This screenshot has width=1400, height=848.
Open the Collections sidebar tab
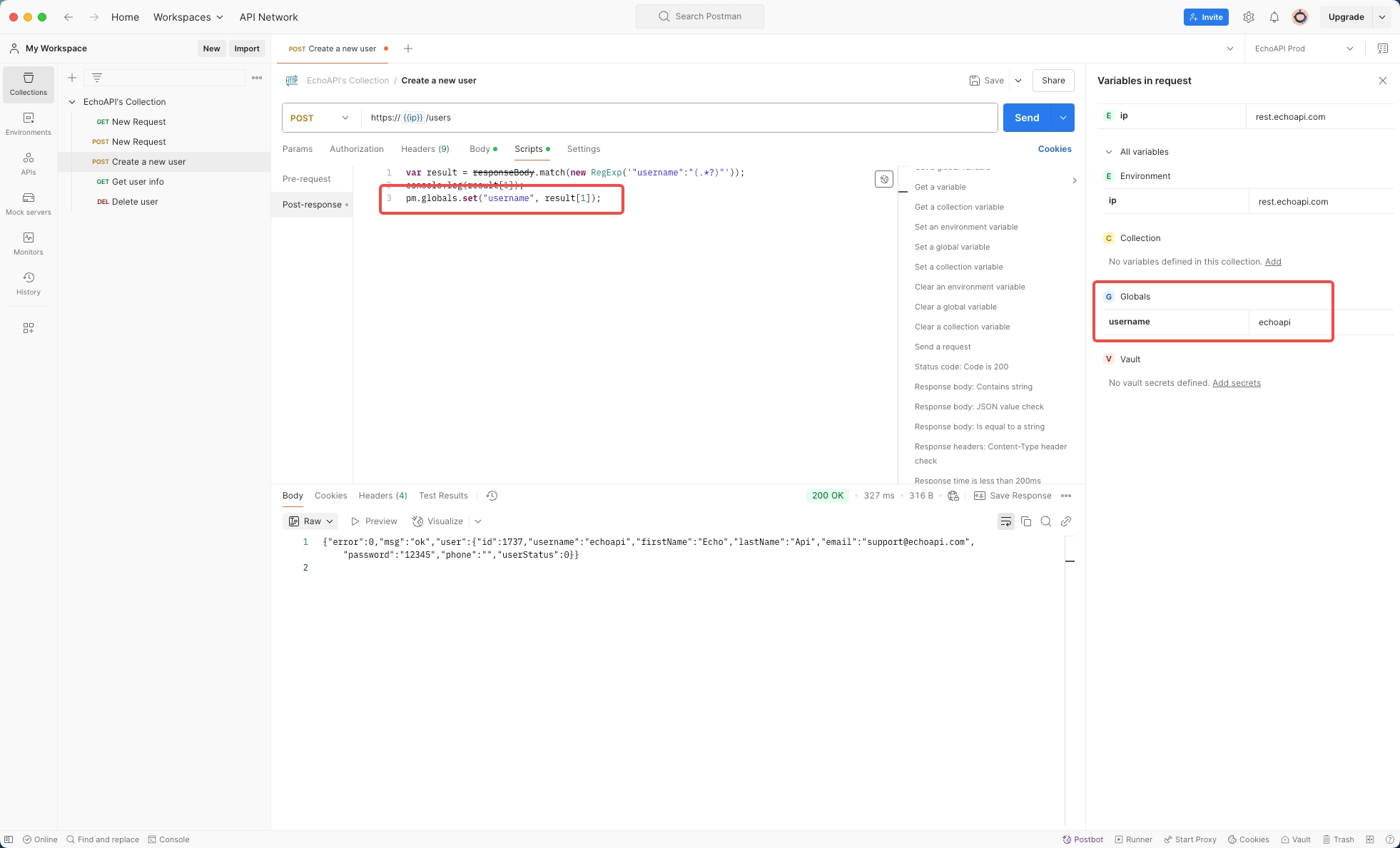pyautogui.click(x=29, y=84)
